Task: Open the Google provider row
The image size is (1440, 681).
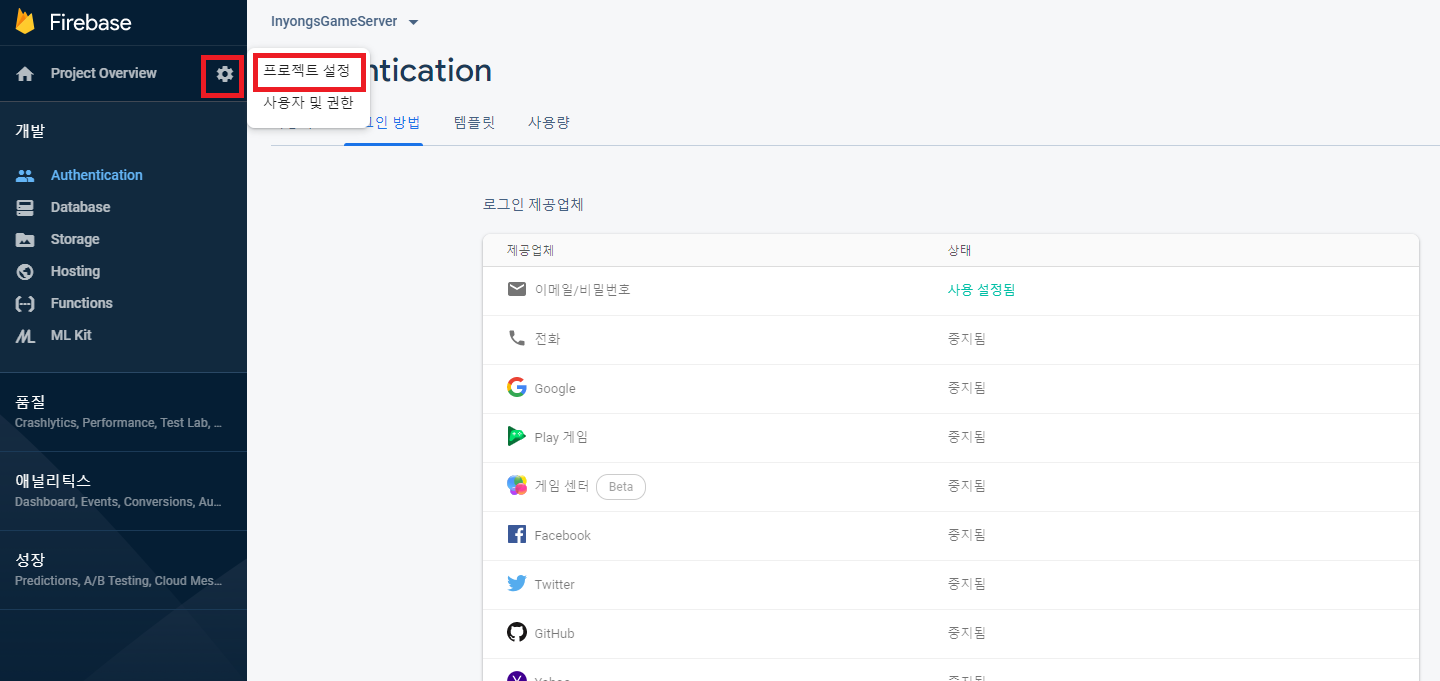Action: [x=950, y=388]
